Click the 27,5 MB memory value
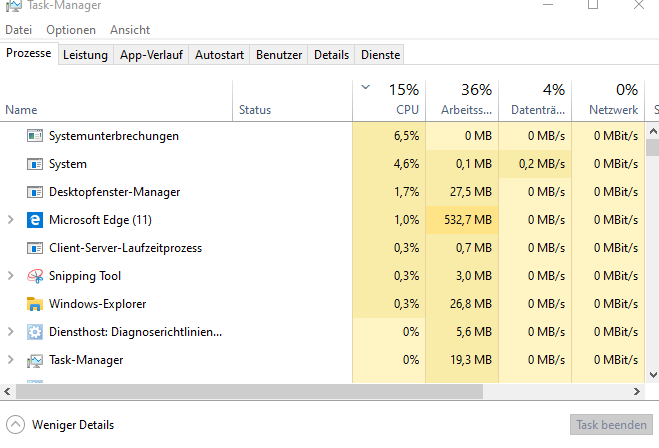The height and width of the screenshot is (448, 659). tap(471, 192)
